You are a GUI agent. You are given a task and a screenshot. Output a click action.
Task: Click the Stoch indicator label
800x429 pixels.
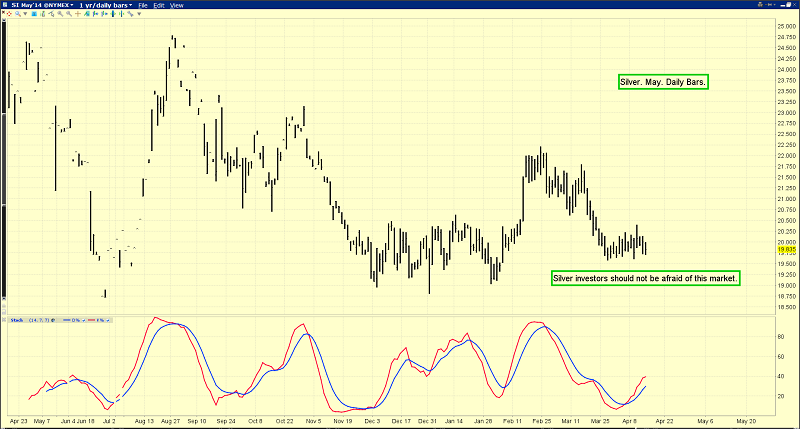17,320
